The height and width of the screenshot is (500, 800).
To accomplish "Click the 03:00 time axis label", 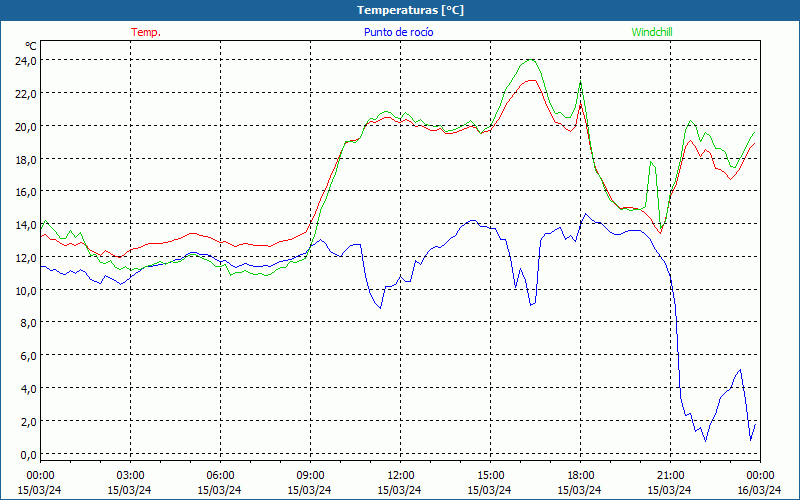I will pyautogui.click(x=131, y=476).
